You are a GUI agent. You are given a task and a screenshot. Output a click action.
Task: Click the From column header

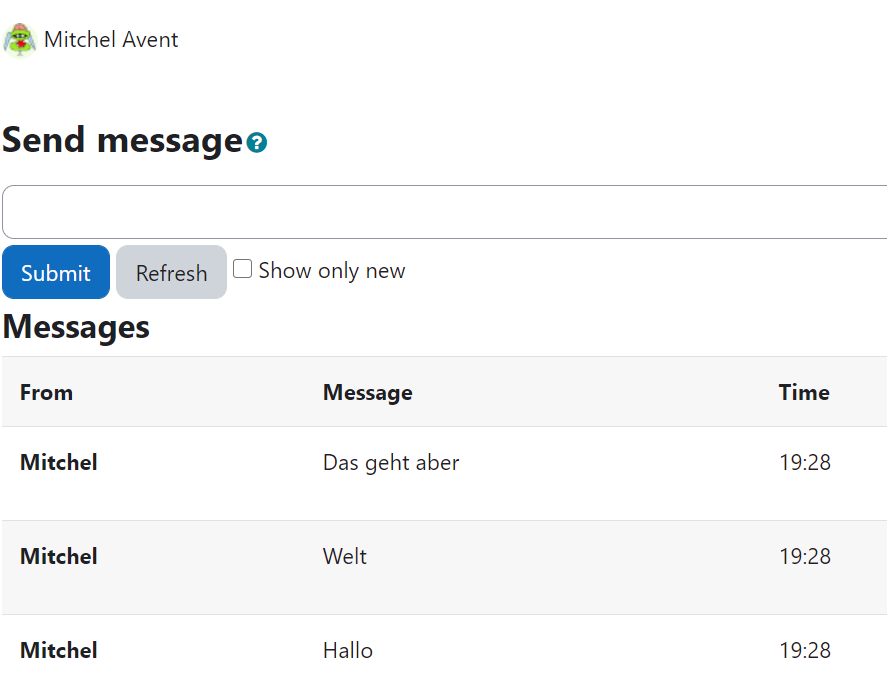tap(46, 393)
